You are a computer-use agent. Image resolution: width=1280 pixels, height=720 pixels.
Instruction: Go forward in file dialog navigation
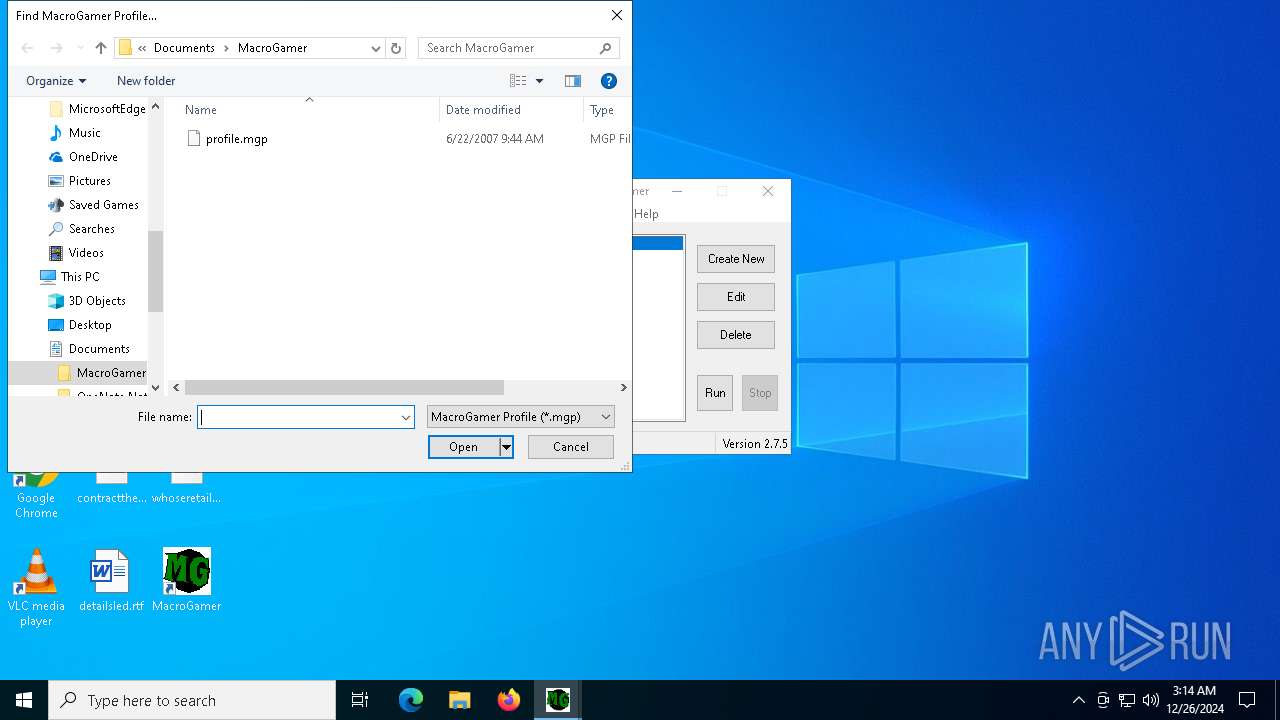(x=56, y=48)
